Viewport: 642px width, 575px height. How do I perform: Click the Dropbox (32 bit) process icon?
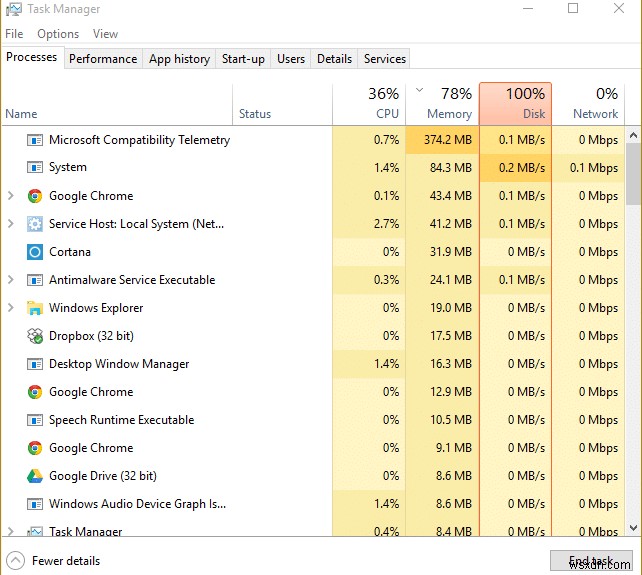(x=35, y=336)
